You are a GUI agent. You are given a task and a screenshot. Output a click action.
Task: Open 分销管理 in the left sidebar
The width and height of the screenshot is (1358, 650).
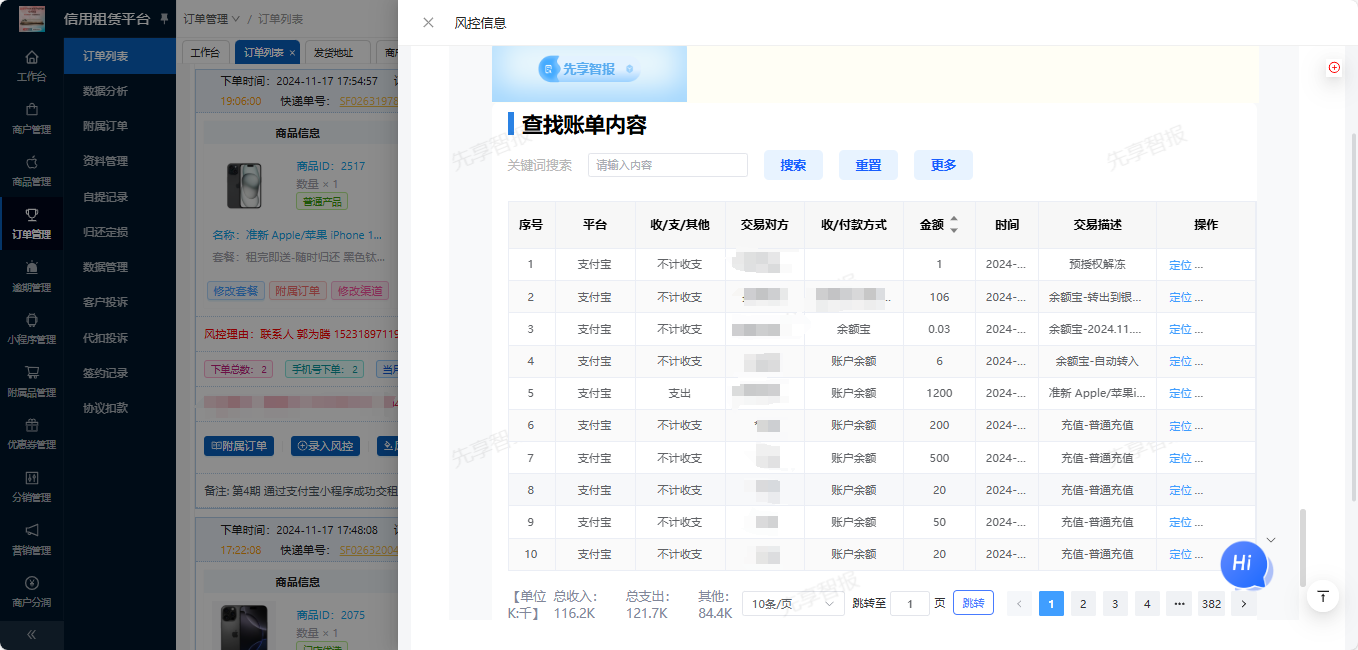point(32,486)
